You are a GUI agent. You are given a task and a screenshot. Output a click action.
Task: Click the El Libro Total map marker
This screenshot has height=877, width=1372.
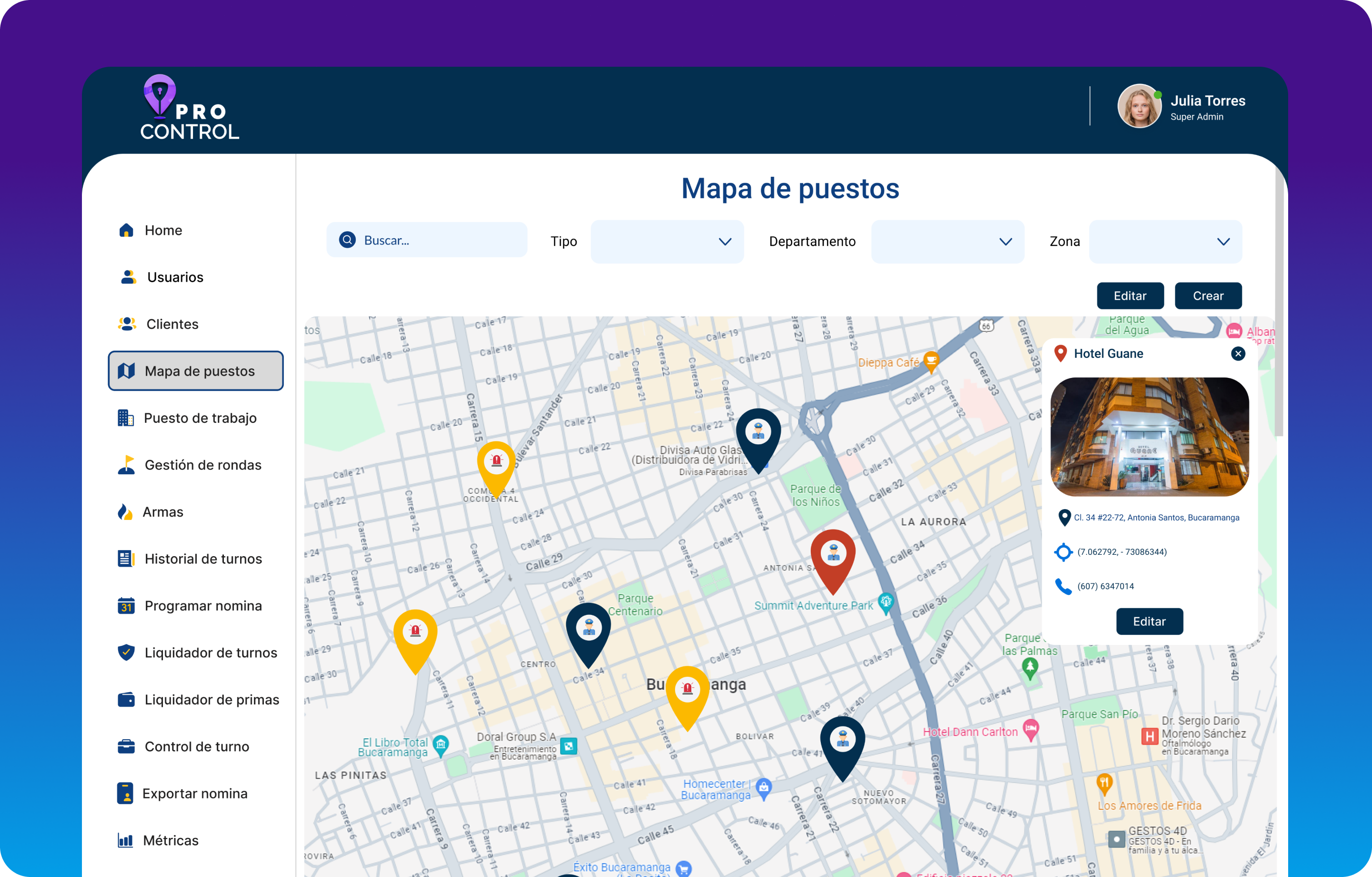click(x=441, y=745)
